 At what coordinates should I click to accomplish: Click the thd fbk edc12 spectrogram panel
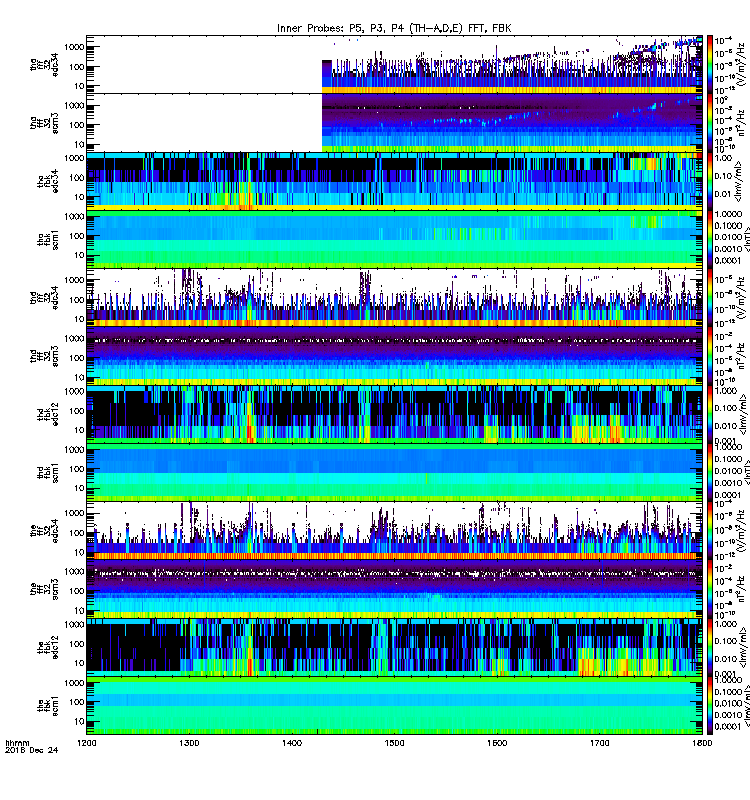[394, 414]
